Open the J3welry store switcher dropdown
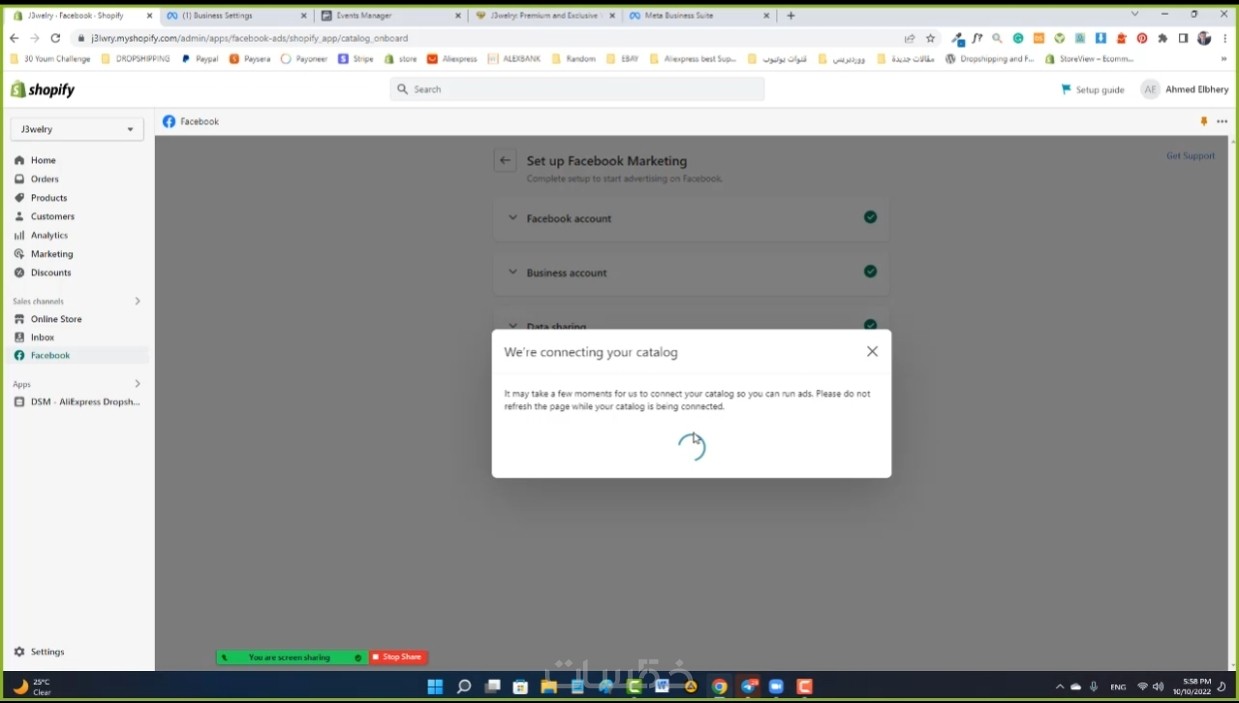1239x703 pixels. 77,129
